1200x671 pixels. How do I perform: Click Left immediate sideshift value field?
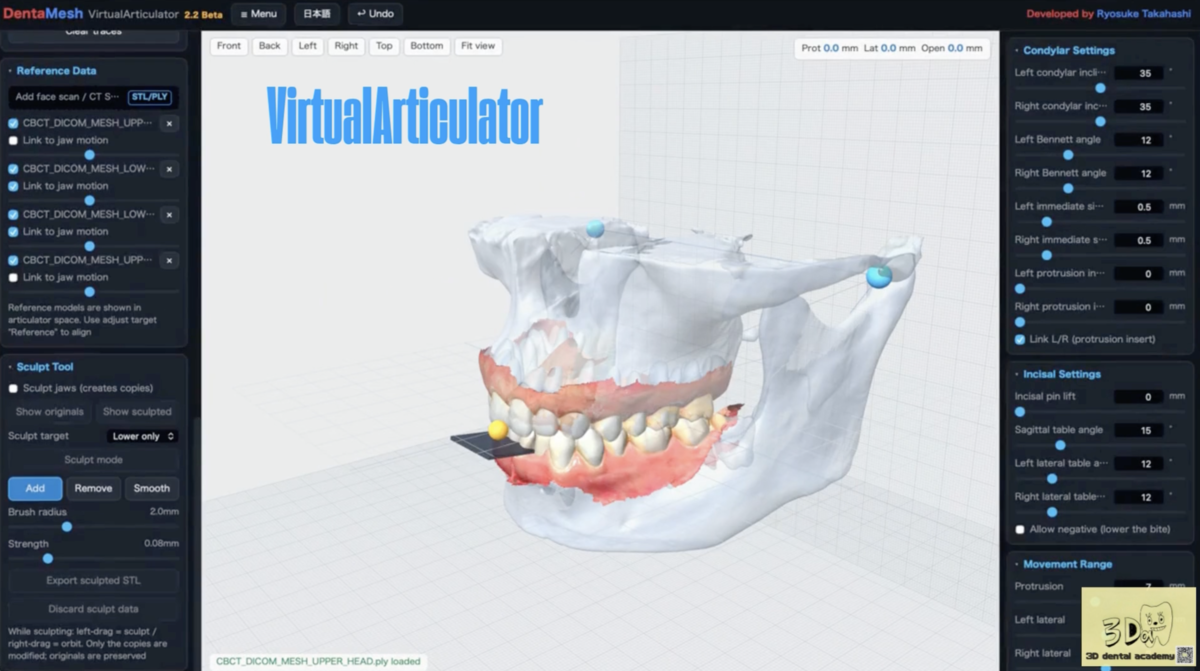1139,207
